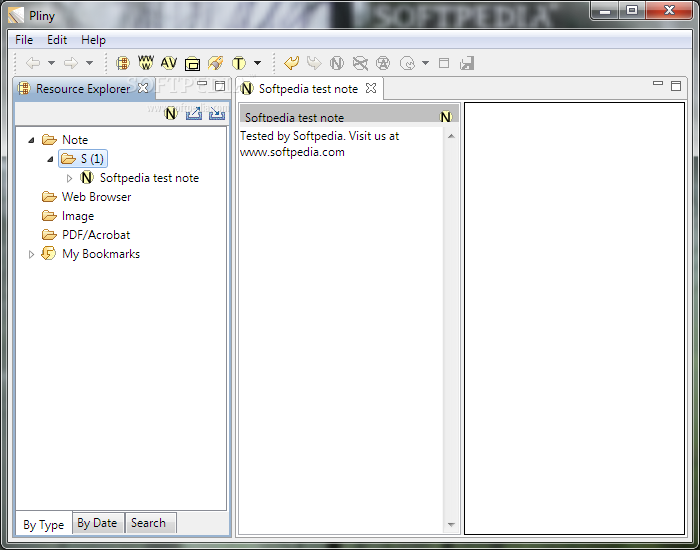Select the S (1) folder
700x550 pixels.
(x=83, y=158)
